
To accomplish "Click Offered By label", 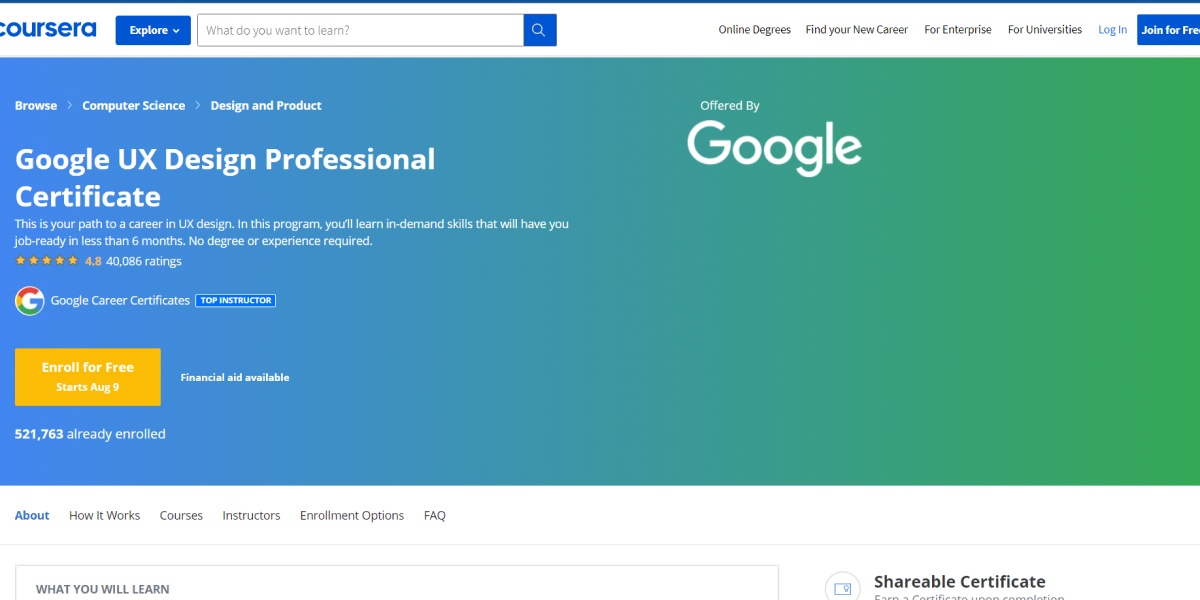I will pyautogui.click(x=730, y=105).
